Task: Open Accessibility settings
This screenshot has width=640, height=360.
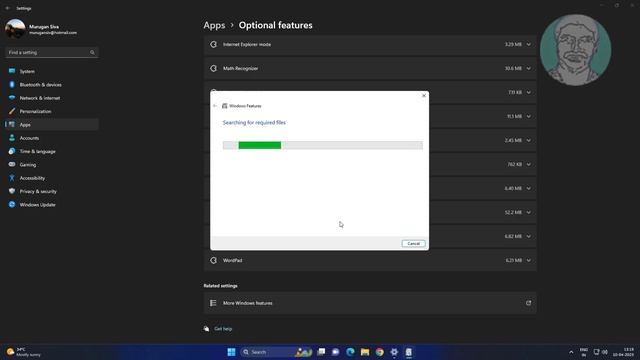Action: [x=51, y=178]
